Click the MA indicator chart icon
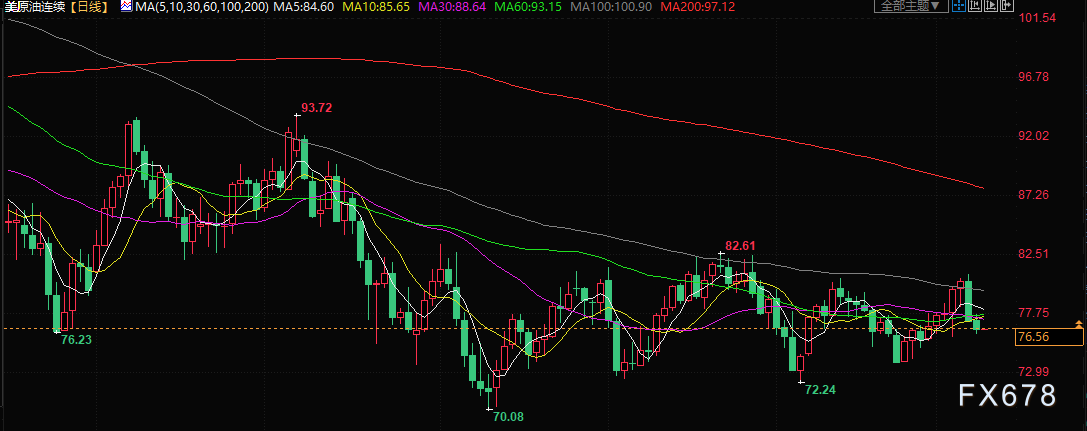This screenshot has width=1087, height=431. coord(127,6)
